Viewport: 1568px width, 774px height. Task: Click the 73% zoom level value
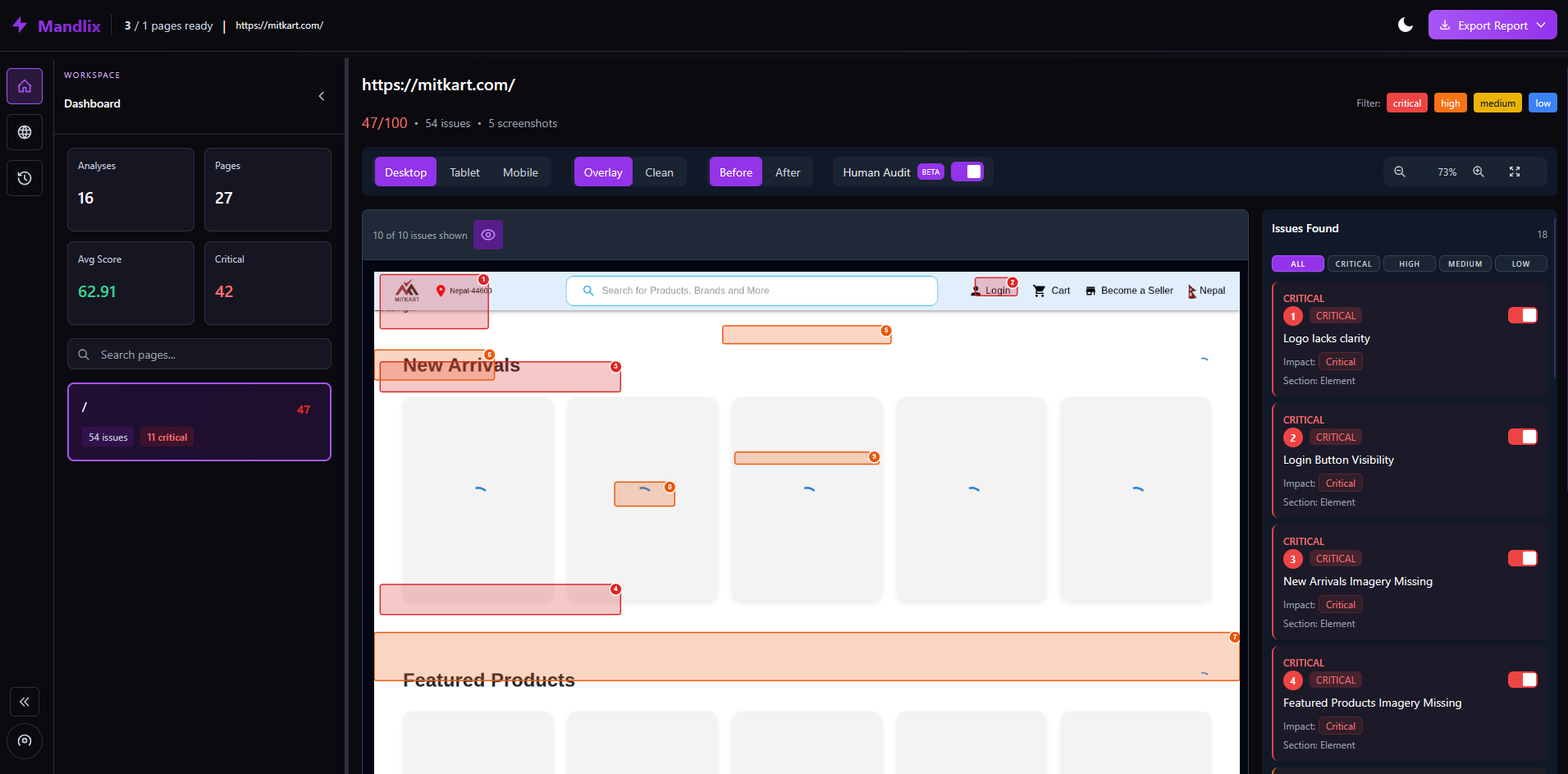tap(1447, 172)
